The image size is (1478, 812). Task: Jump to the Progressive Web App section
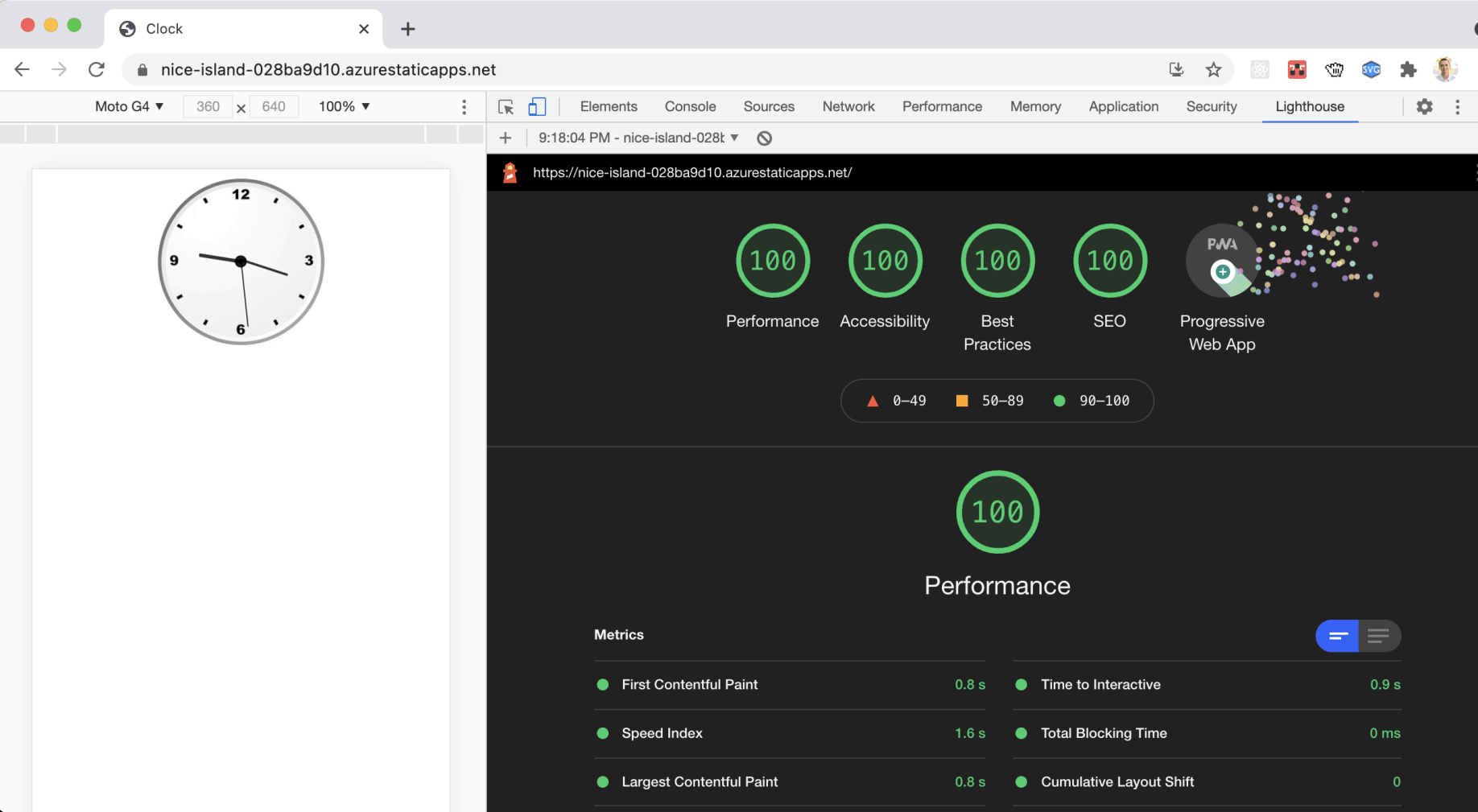[x=1222, y=262]
